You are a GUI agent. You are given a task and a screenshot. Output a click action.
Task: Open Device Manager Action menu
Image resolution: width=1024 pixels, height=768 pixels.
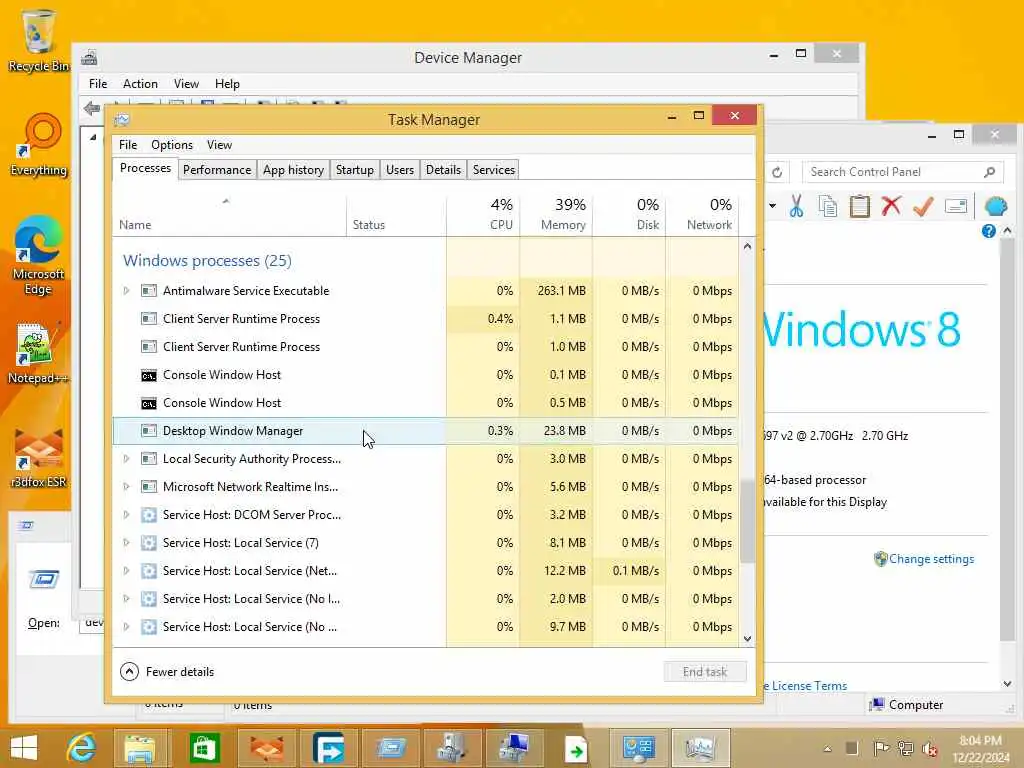pyautogui.click(x=140, y=84)
